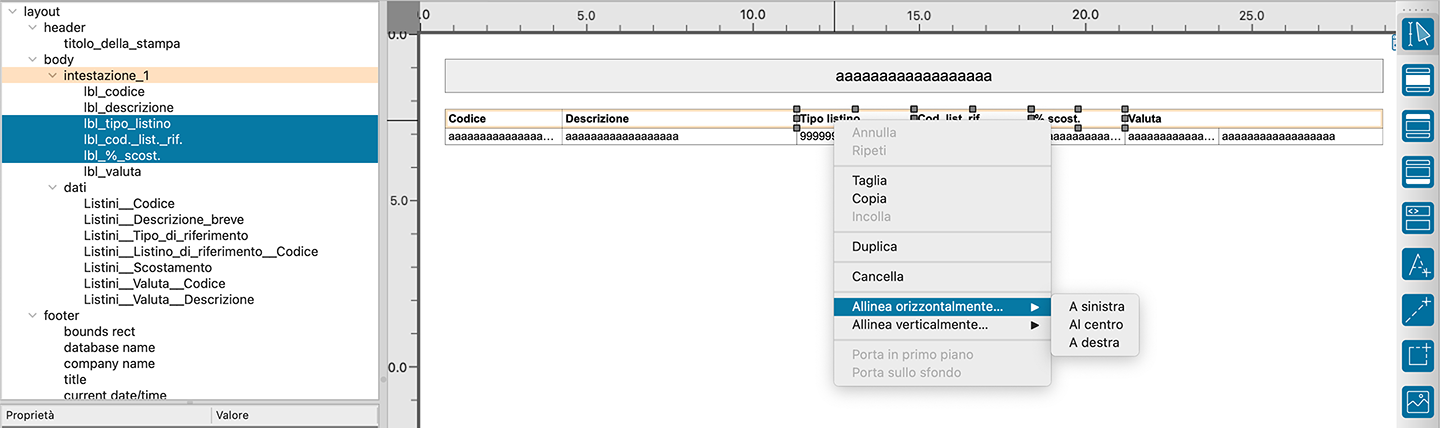Click the Valore column header
This screenshot has width=1440, height=428.
click(232, 415)
